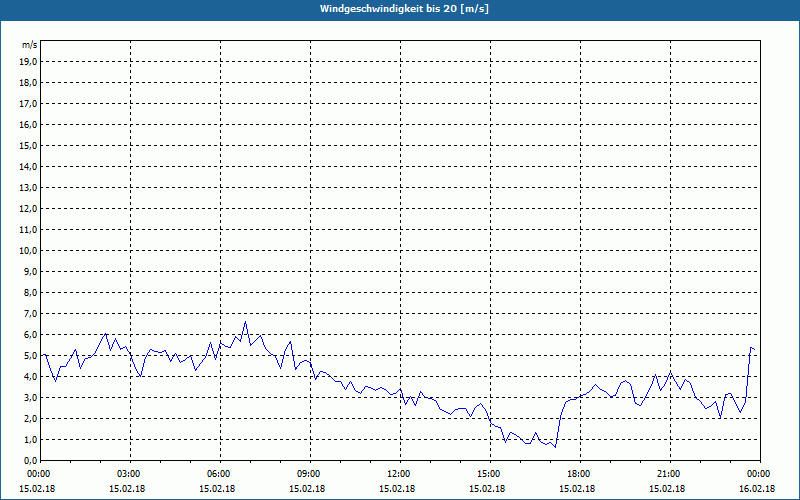Image resolution: width=800 pixels, height=500 pixels.
Task: Select the 5,0 y-axis label
Action: (x=31, y=356)
